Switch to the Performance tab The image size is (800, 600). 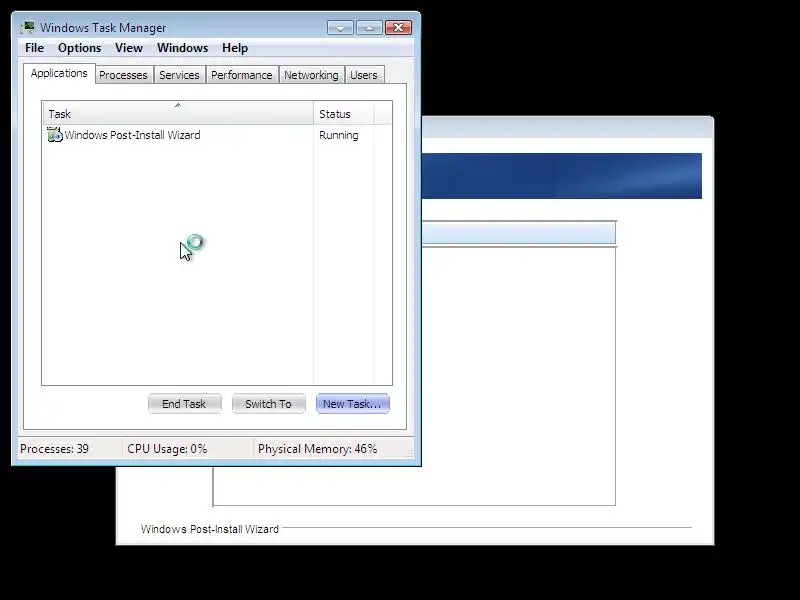point(241,75)
